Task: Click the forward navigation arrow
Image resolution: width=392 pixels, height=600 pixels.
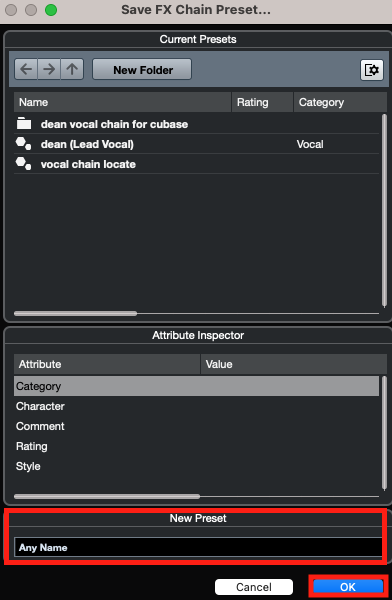Action: click(49, 69)
